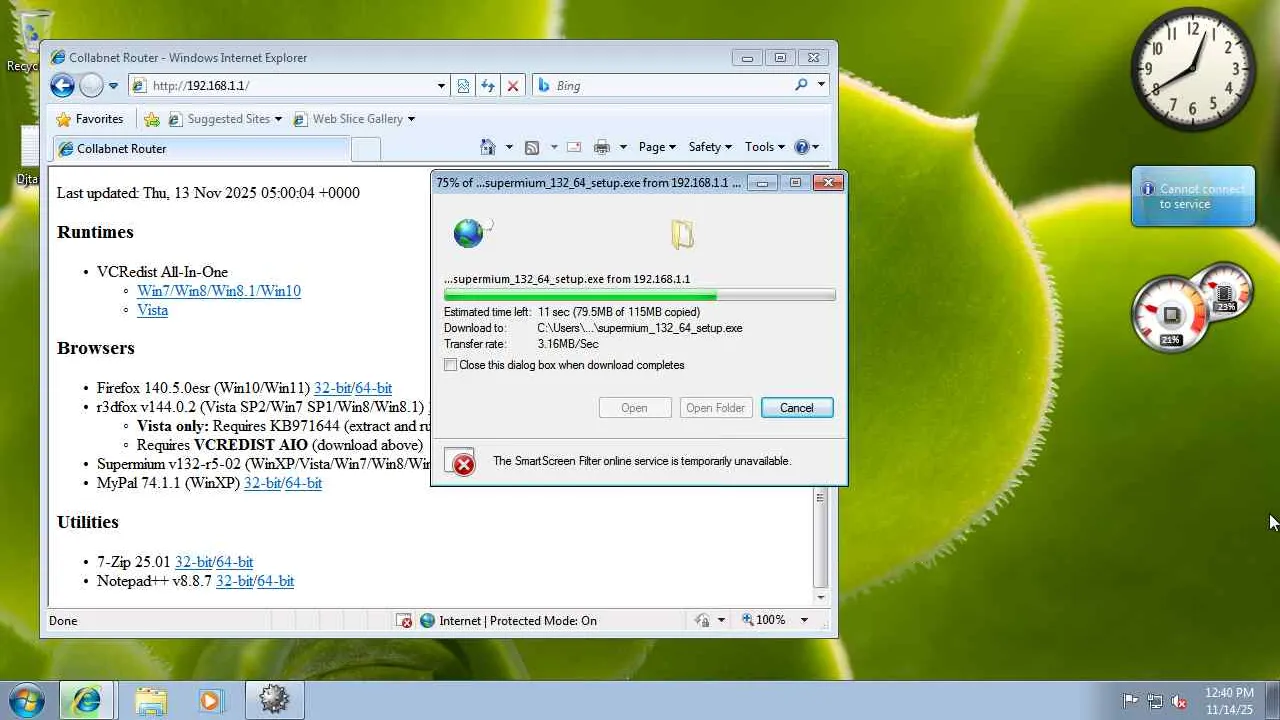1280x720 pixels.
Task: Click the privacy lock icon in status bar
Action: tap(702, 621)
